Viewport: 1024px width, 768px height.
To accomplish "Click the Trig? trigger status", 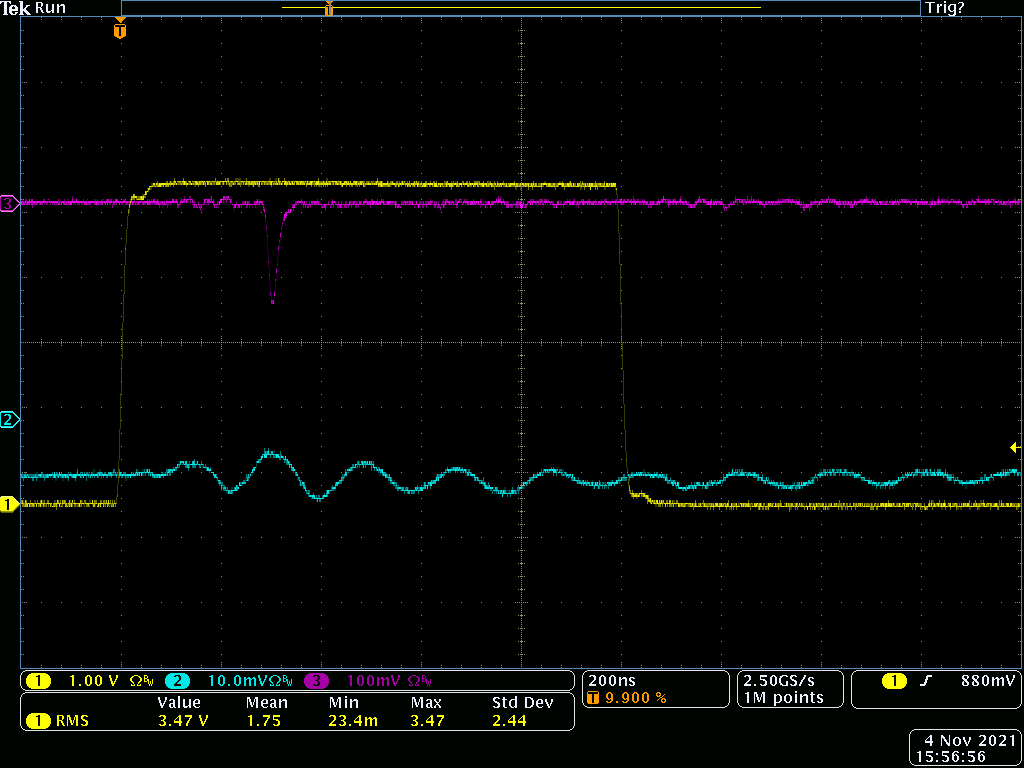I will coord(946,8).
